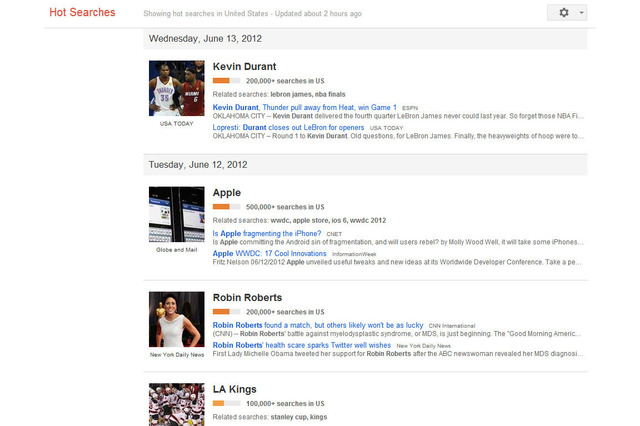Screen dimensions: 640x426
Task: Click the CNN International source label
Action: click(452, 326)
